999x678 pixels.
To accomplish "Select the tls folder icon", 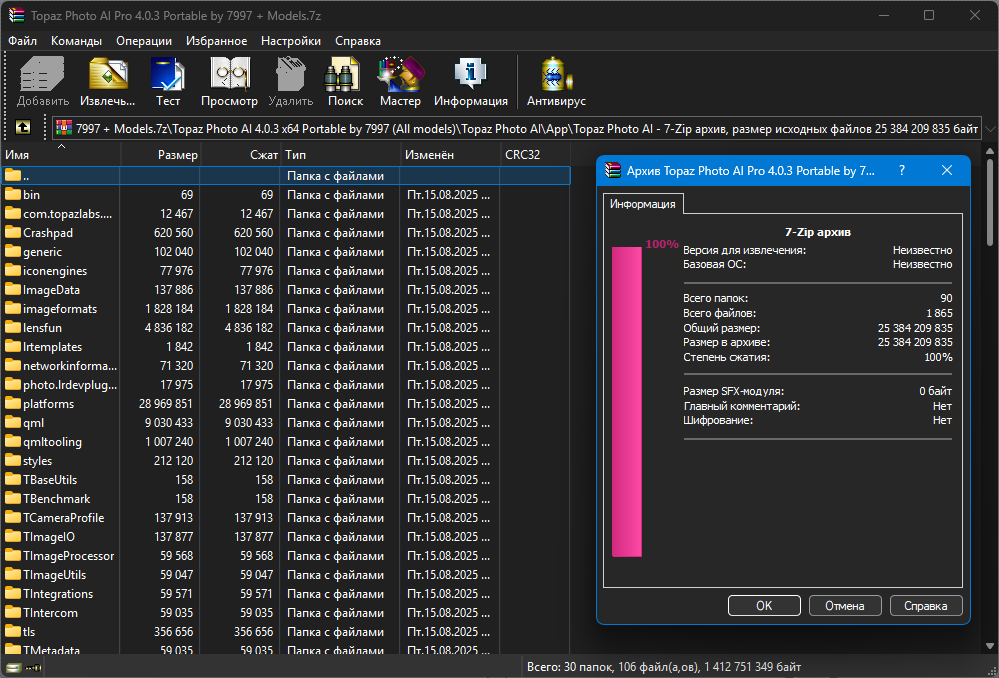I will pos(13,631).
